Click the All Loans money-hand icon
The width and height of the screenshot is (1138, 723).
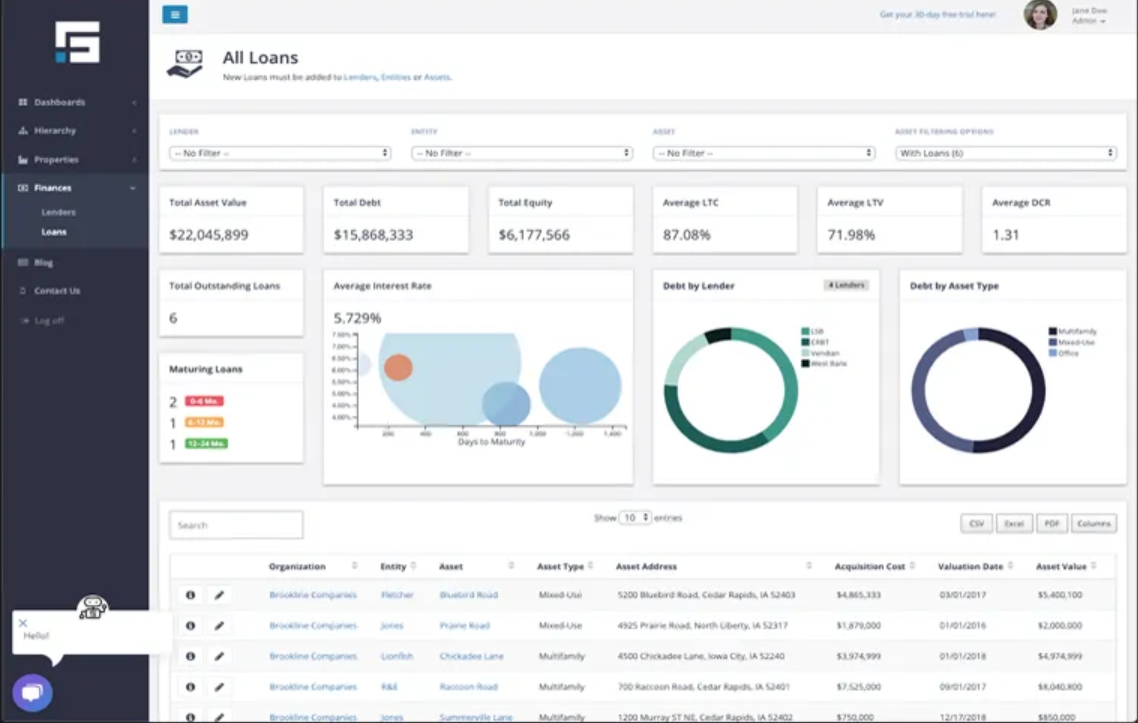pyautogui.click(x=185, y=64)
